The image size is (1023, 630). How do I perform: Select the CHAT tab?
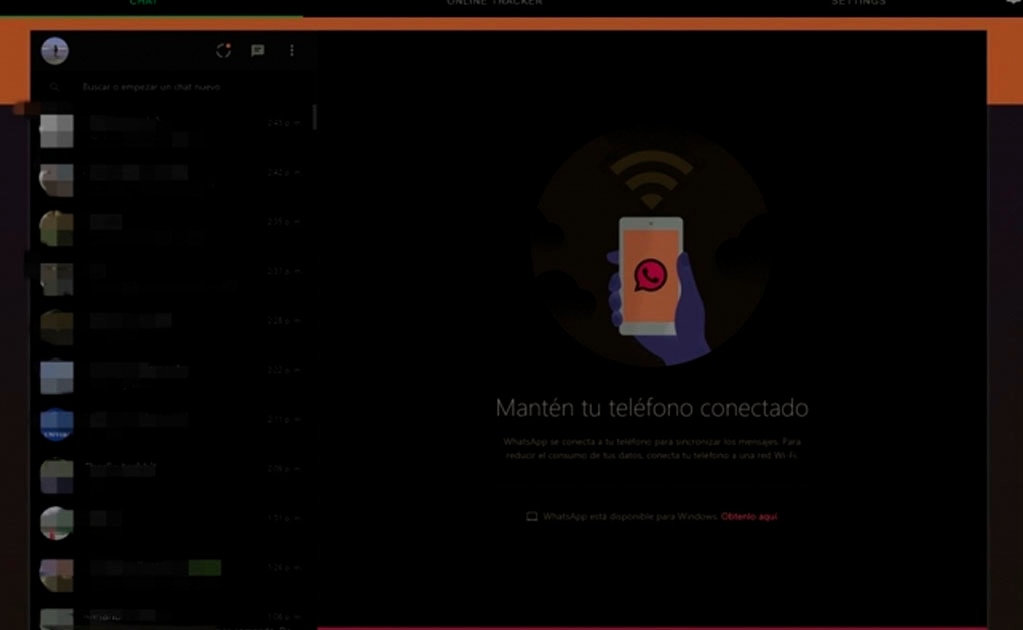(145, 3)
